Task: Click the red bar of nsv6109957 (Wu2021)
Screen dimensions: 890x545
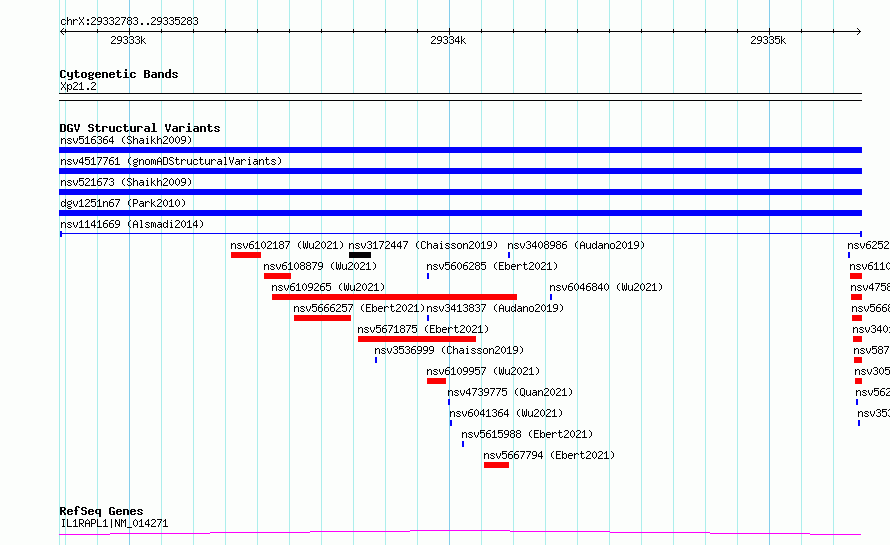Action: click(x=436, y=381)
